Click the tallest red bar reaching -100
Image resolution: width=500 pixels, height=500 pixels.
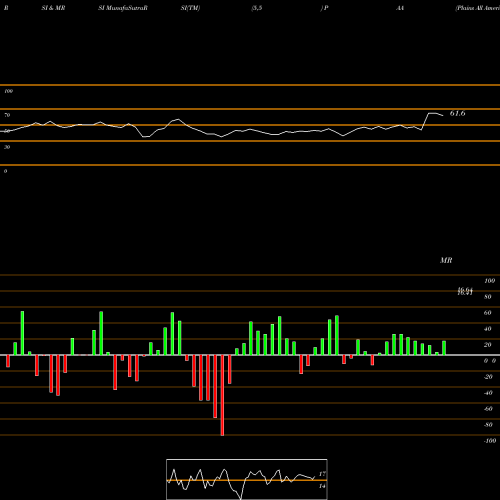[x=222, y=395]
